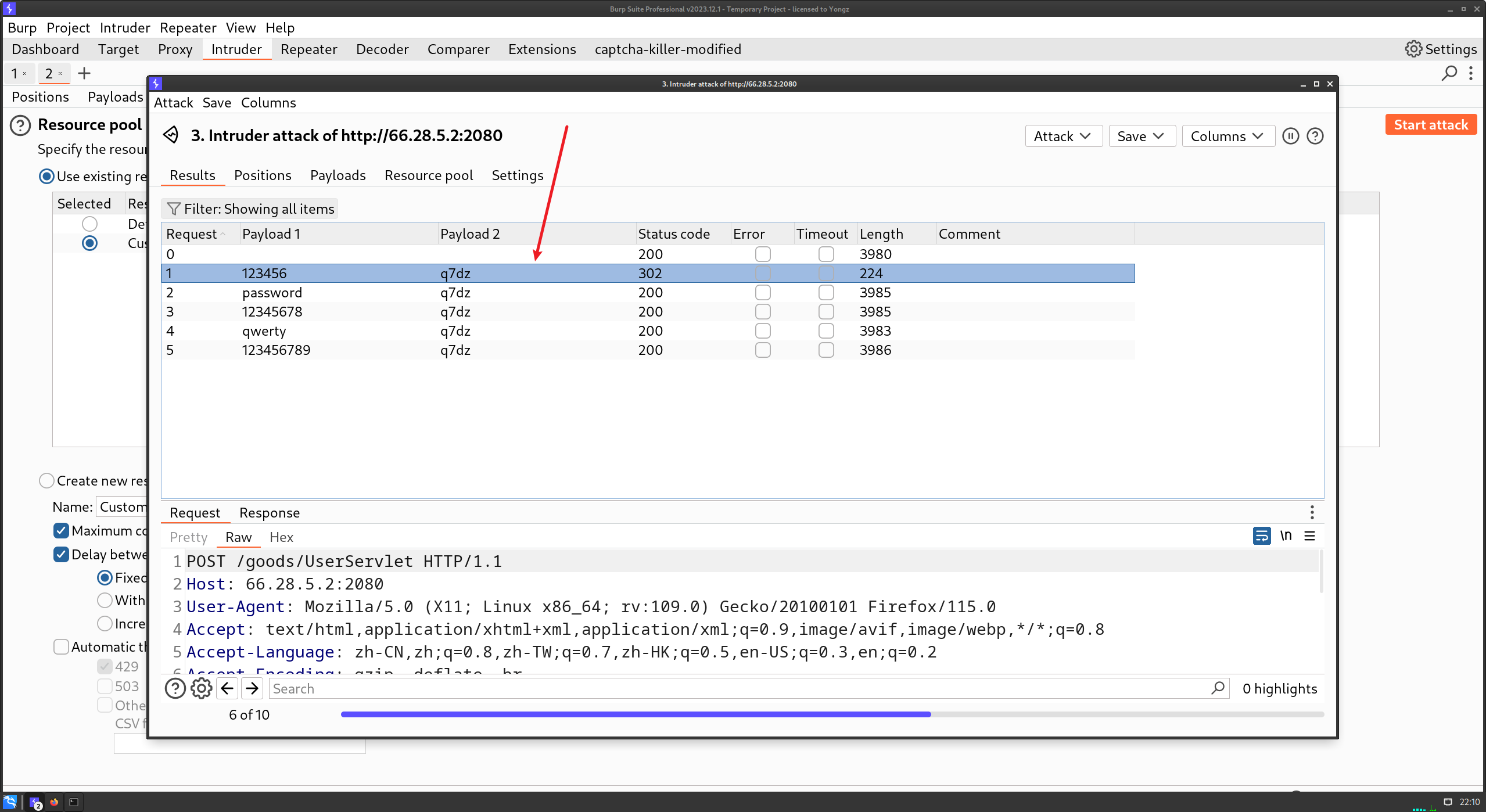Image resolution: width=1486 pixels, height=812 pixels.
Task: Open the Settings tab in the attack window
Action: pos(518,175)
